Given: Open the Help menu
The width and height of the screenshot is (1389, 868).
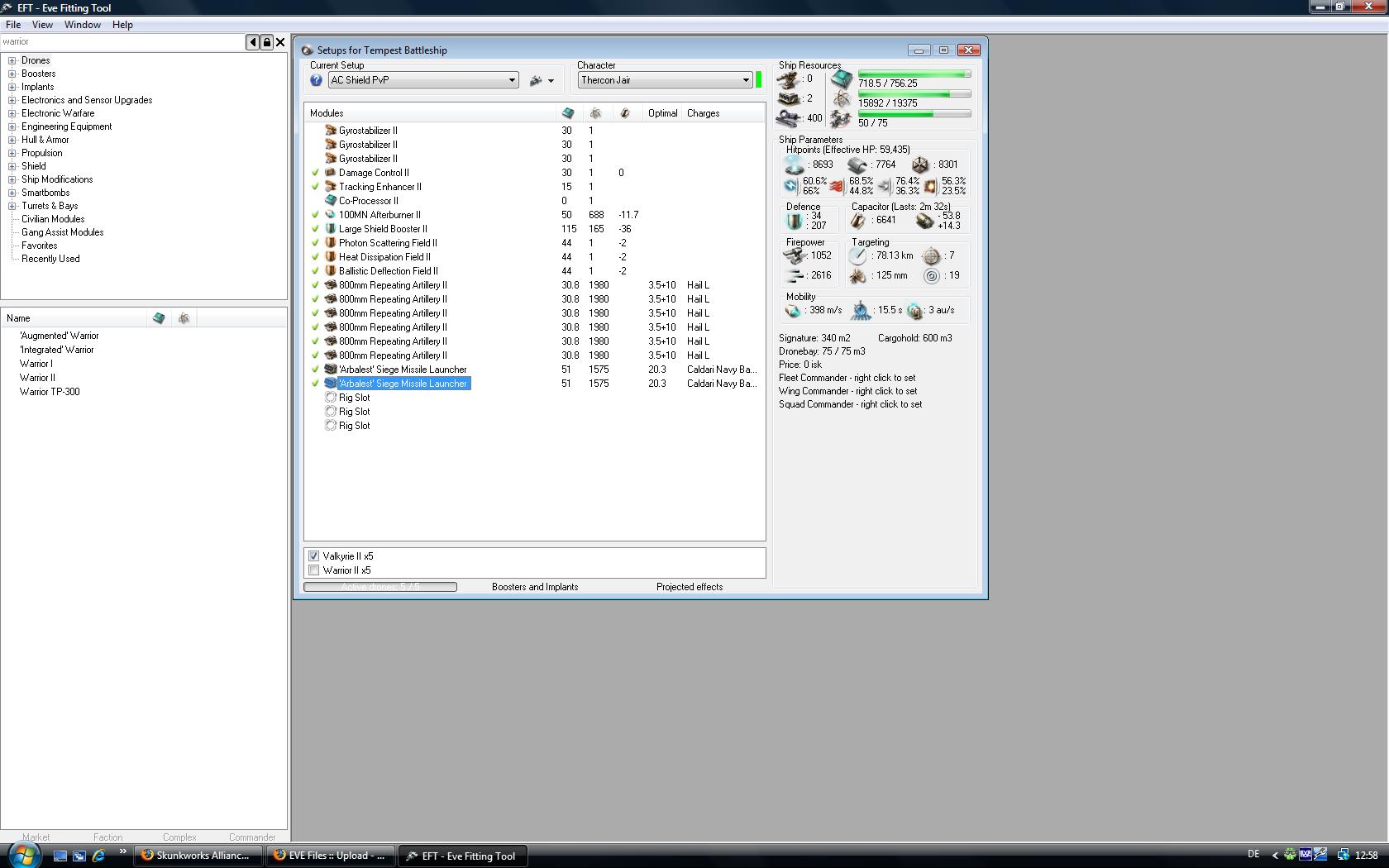Looking at the screenshot, I should 122,25.
